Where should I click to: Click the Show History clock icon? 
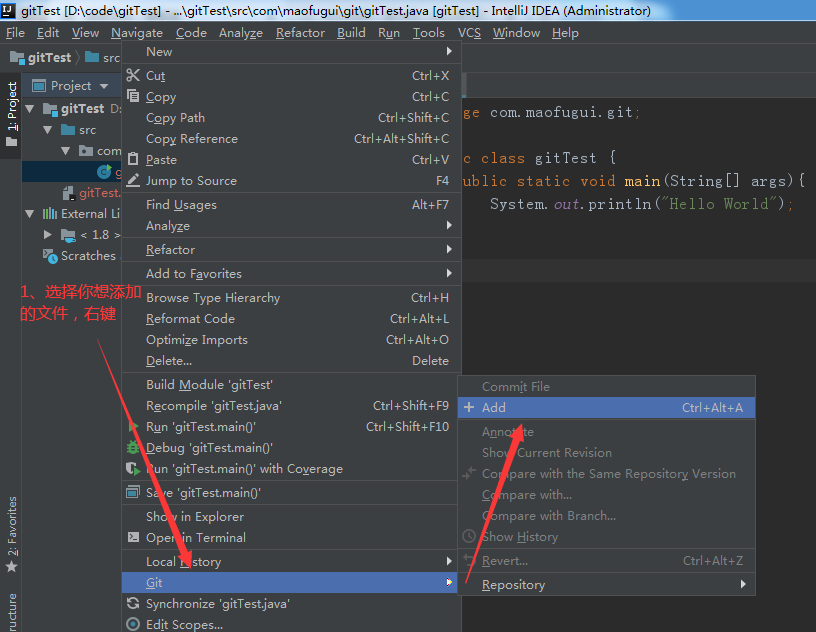[x=469, y=536]
